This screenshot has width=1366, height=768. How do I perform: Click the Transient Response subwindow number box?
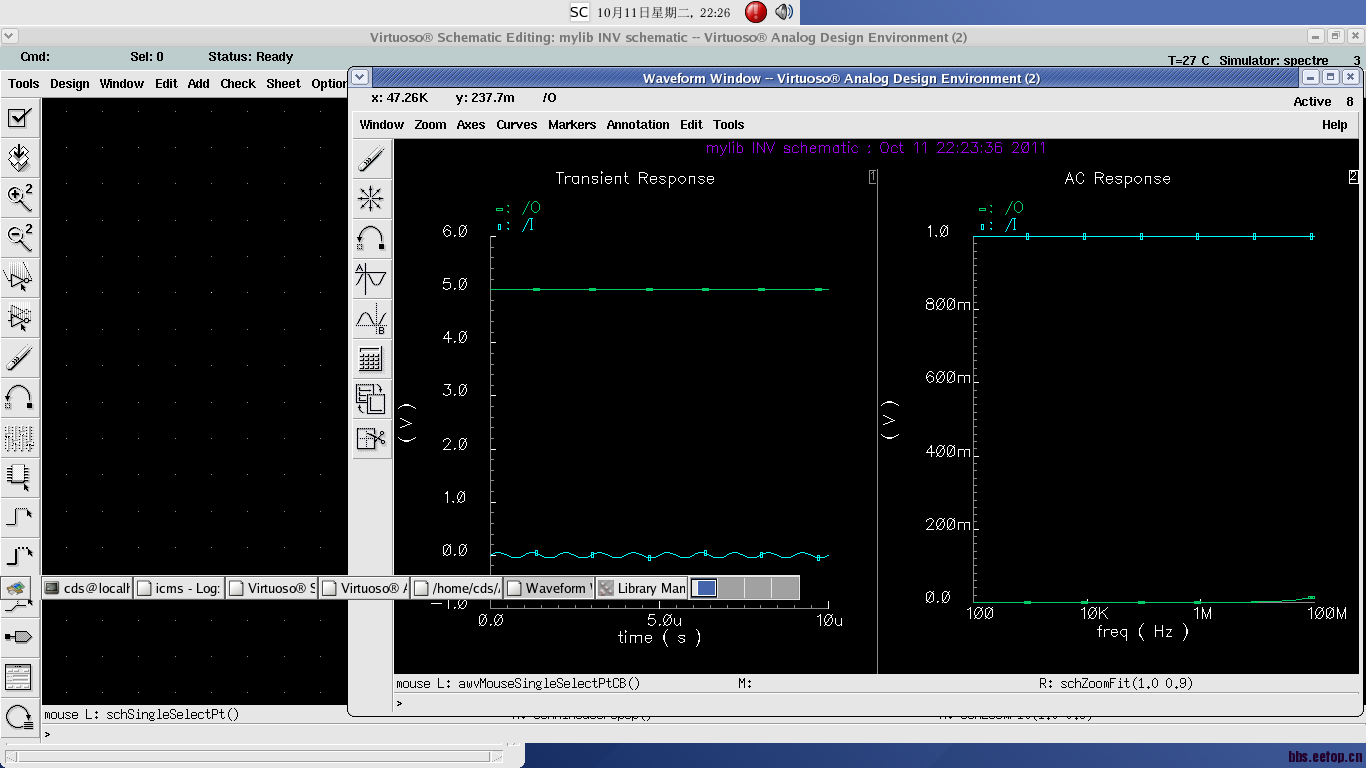873,177
